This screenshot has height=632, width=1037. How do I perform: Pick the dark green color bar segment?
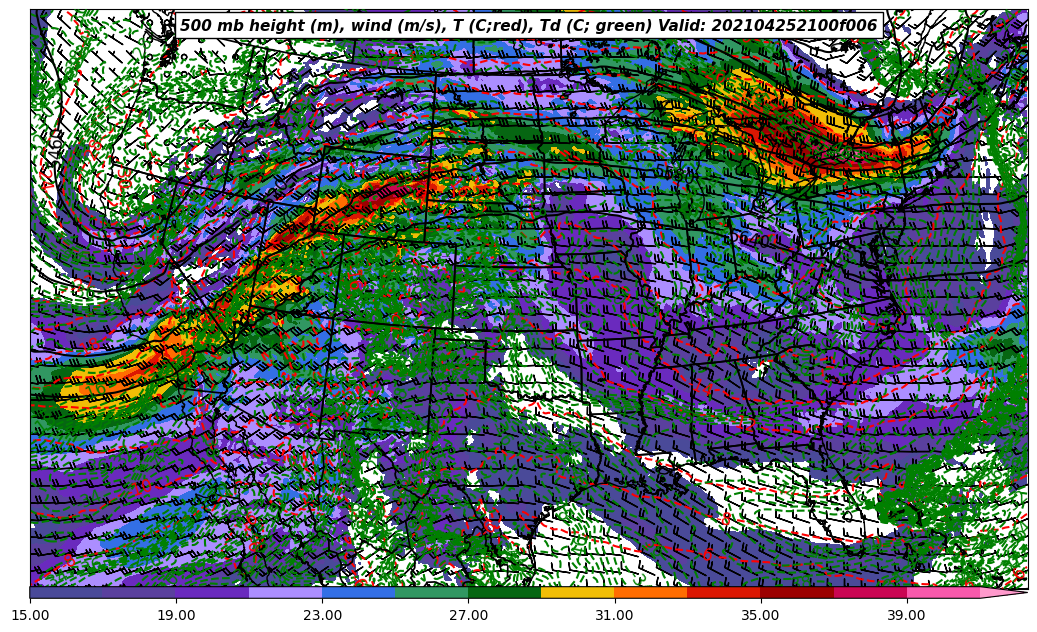[x=504, y=592]
